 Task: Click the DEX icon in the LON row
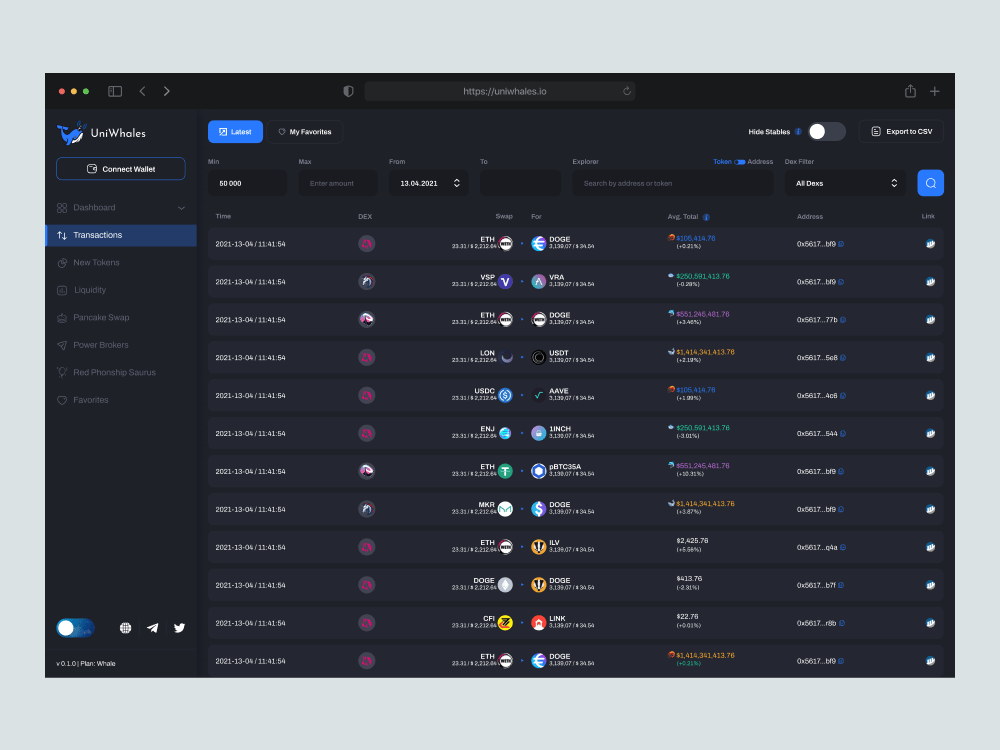367,358
